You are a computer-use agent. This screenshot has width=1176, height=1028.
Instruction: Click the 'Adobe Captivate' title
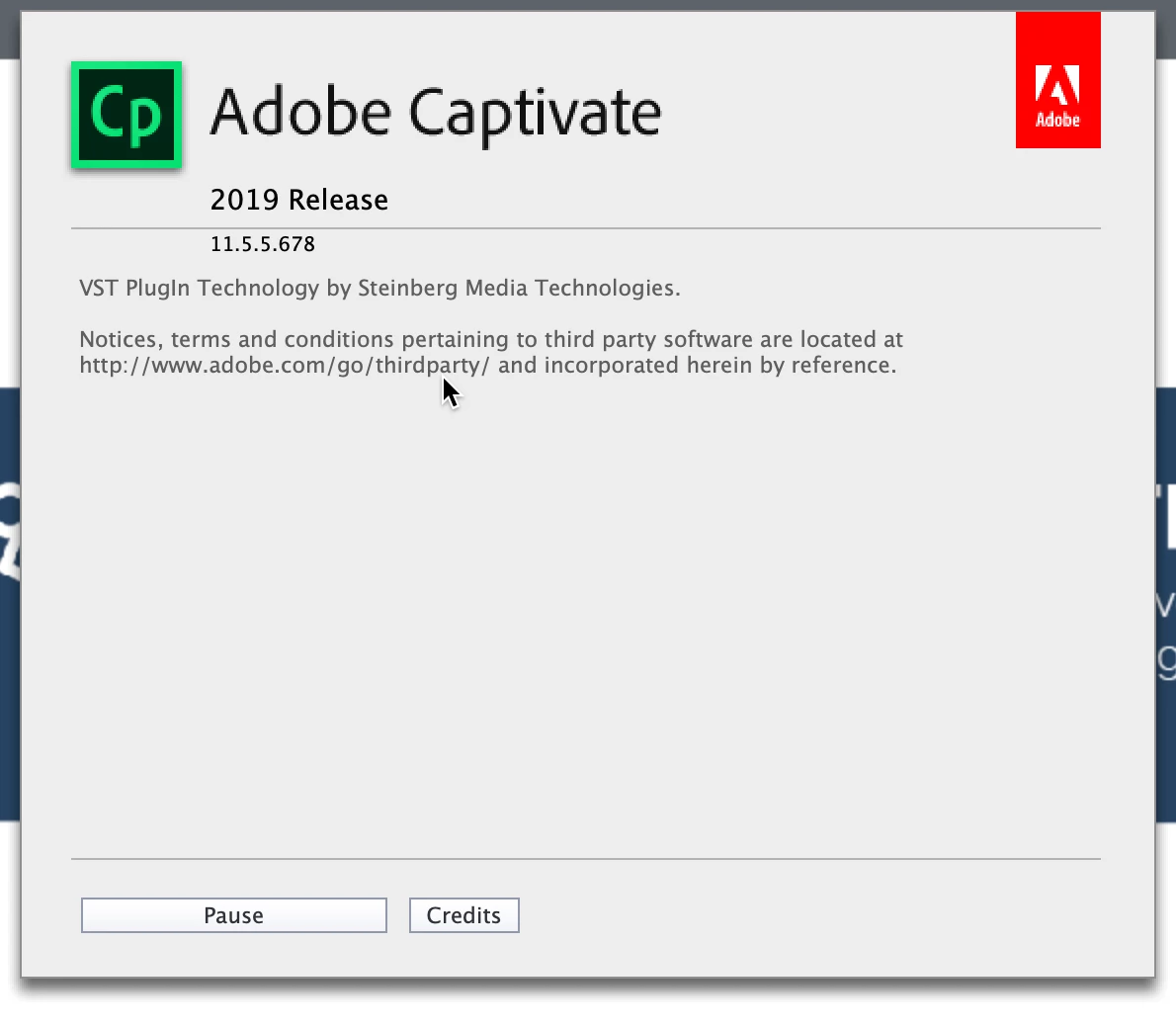436,114
